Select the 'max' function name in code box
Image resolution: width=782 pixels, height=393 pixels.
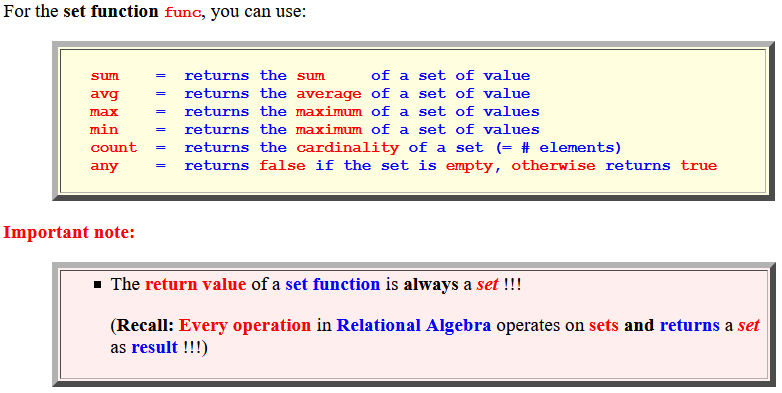pos(104,112)
